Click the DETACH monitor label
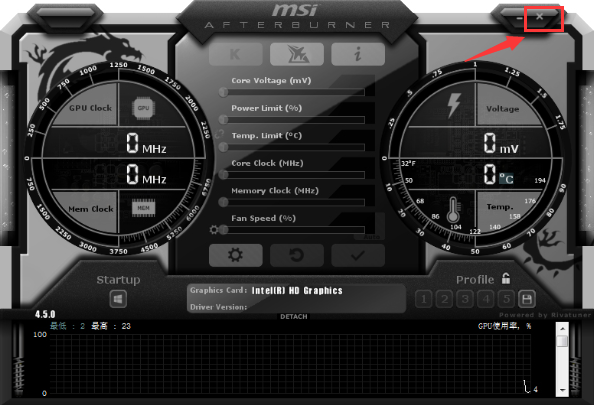This screenshot has width=594, height=405. point(294,316)
